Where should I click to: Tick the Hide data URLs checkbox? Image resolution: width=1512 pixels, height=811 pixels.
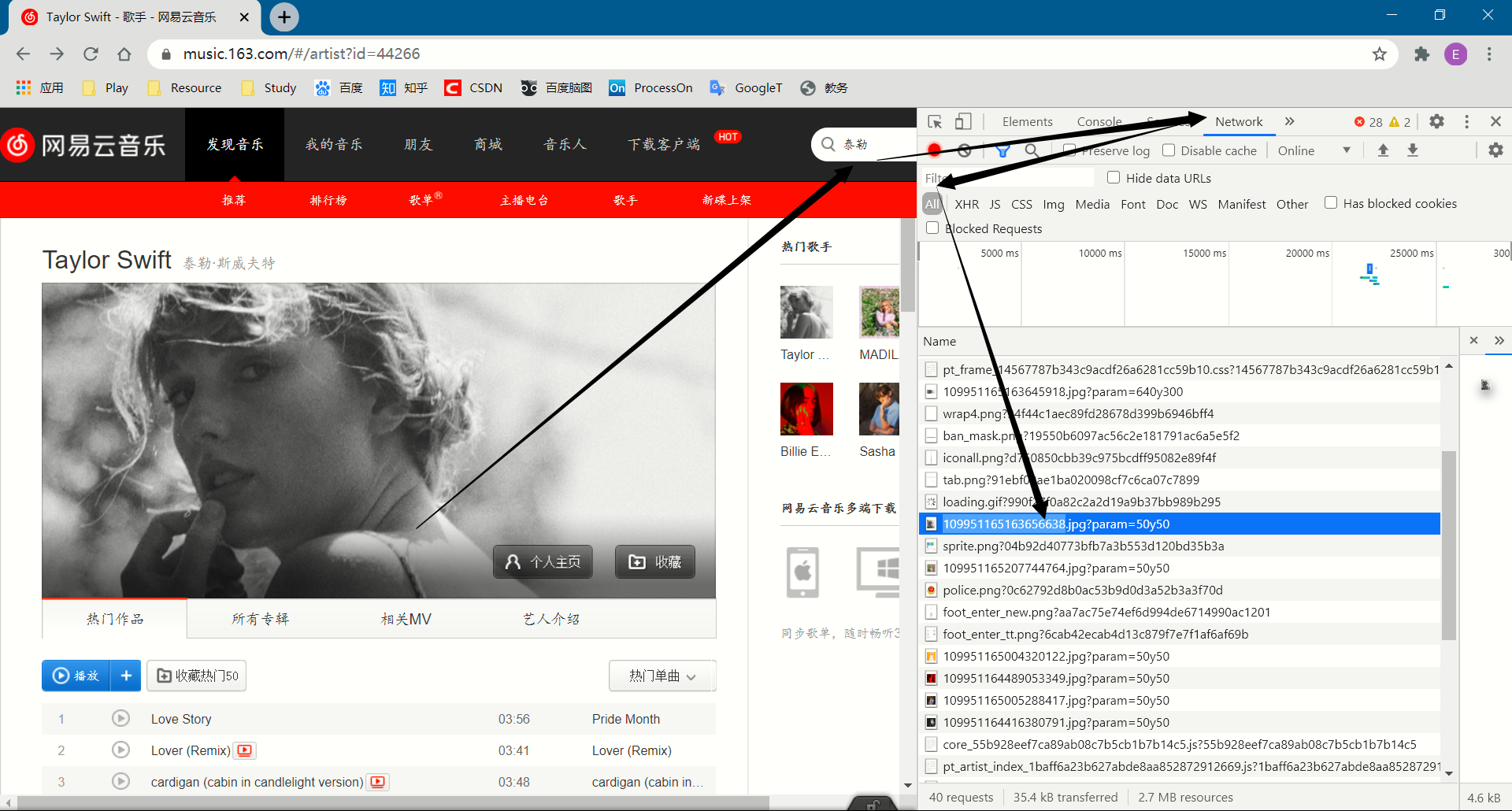click(x=1114, y=177)
